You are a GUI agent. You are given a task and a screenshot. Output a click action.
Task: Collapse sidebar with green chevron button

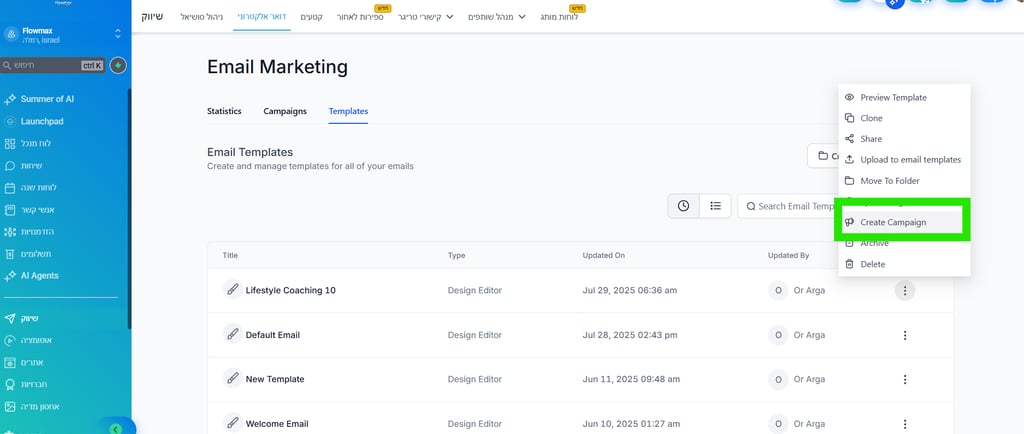[x=116, y=429]
